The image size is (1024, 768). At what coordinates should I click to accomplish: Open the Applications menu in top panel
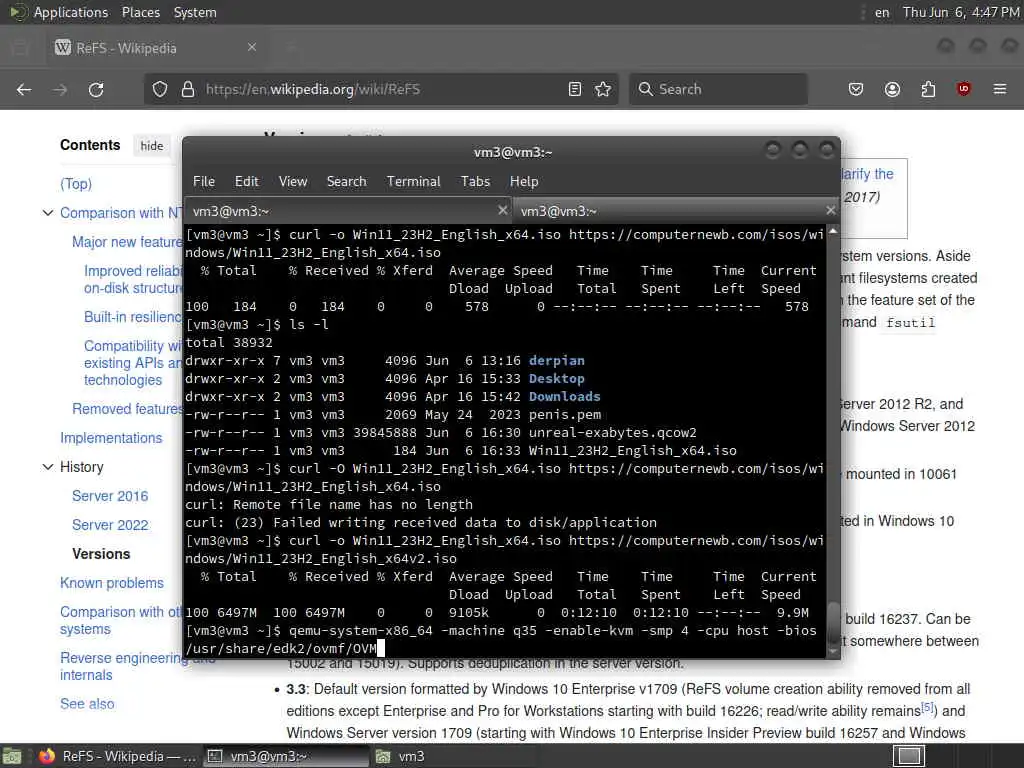coord(71,12)
